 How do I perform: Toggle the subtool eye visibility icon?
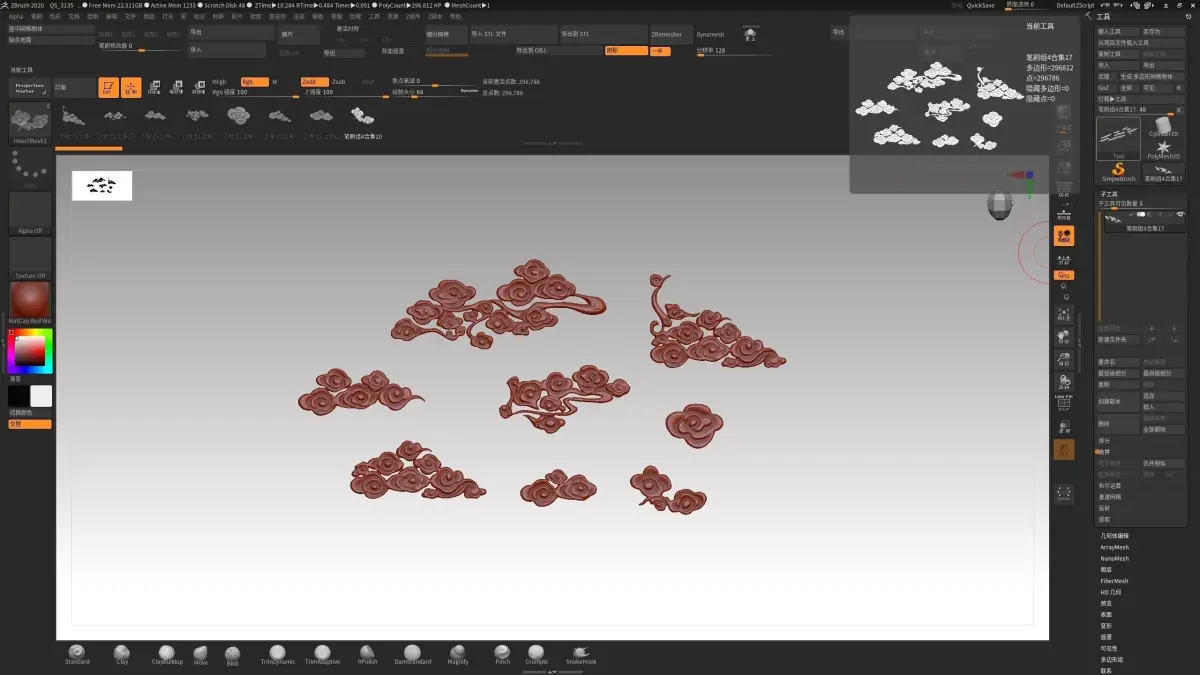click(1181, 215)
